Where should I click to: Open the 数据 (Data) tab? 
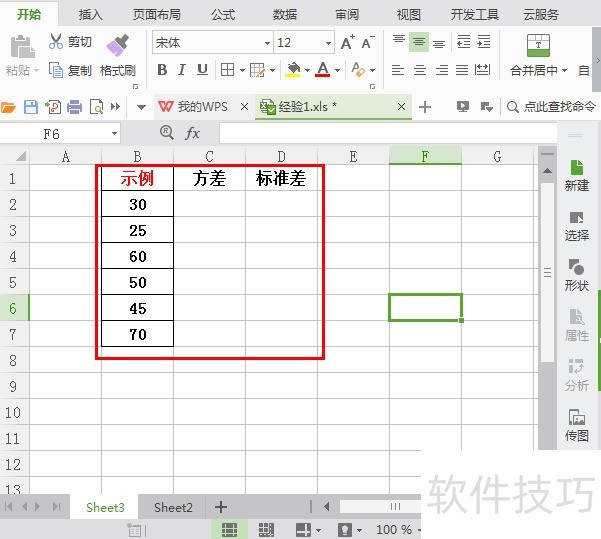285,15
